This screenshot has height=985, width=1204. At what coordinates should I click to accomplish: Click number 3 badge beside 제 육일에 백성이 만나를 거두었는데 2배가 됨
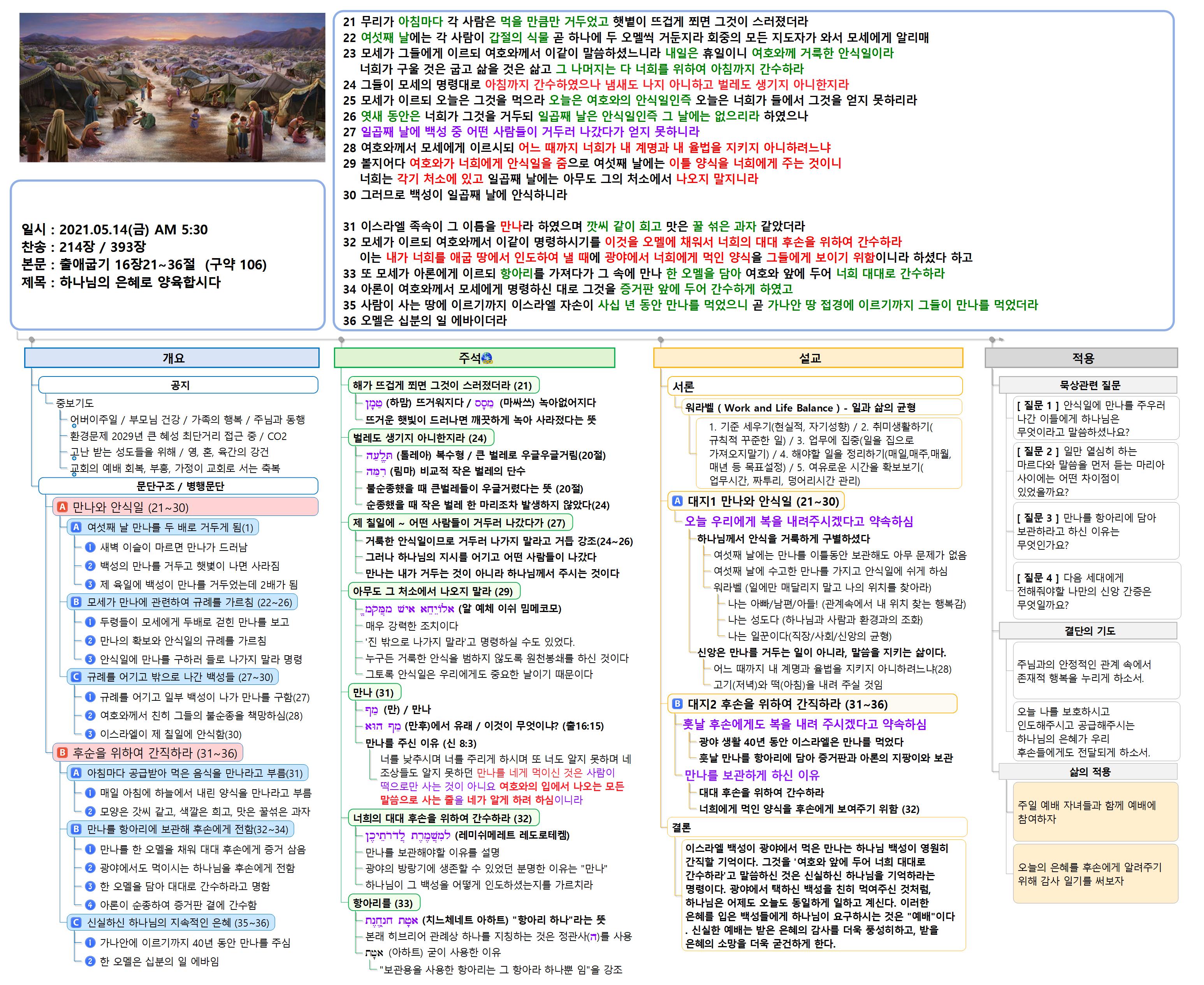pos(90,584)
